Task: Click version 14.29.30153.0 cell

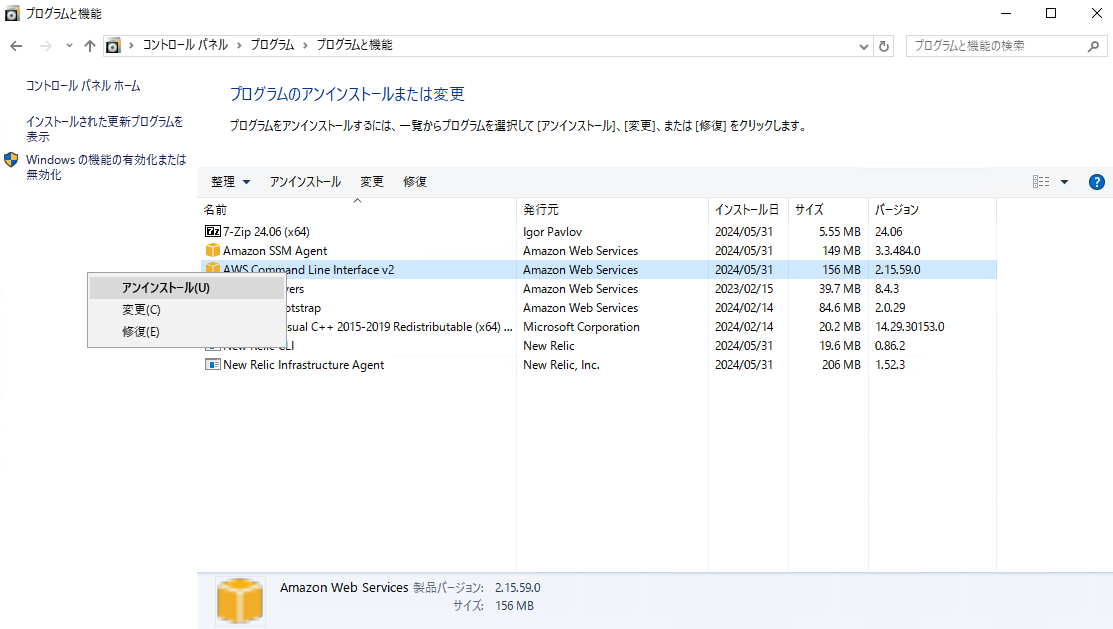Action: [x=909, y=327]
